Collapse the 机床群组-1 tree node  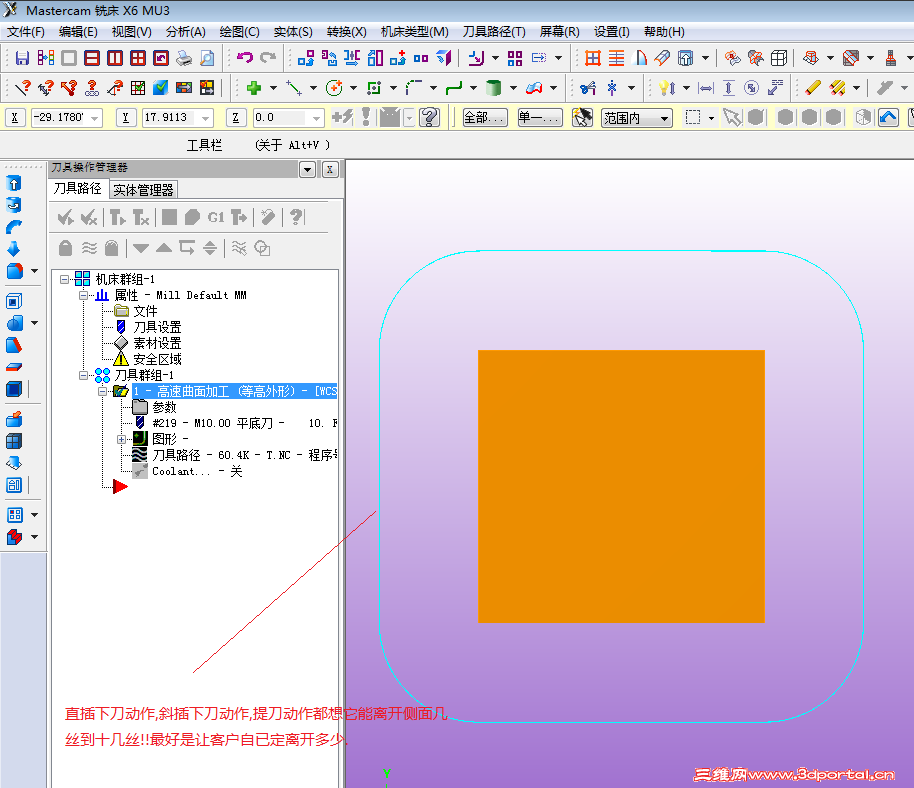pos(65,279)
